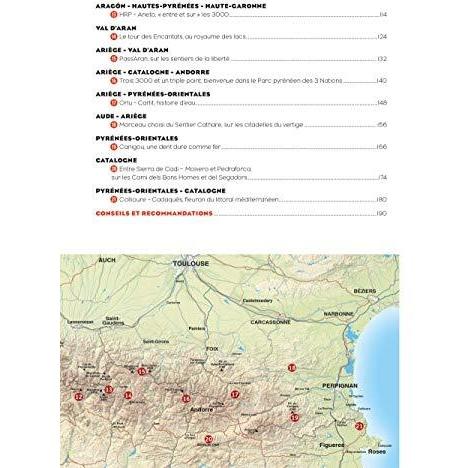This screenshot has height=468, width=468.
Task: Open the Collioure – Cadaqués contents entry
Action: pyautogui.click(x=248, y=199)
